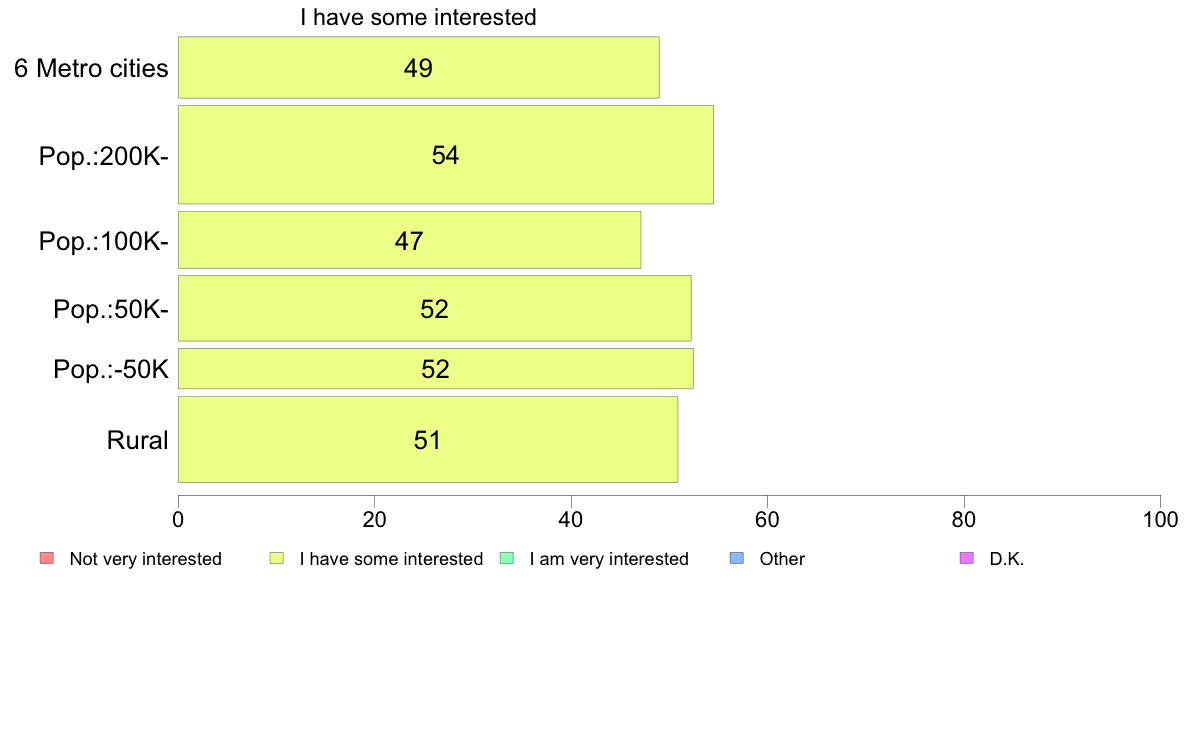Viewport: 1188px width, 736px height.
Task: Click the Rural category label
Action: click(x=137, y=440)
